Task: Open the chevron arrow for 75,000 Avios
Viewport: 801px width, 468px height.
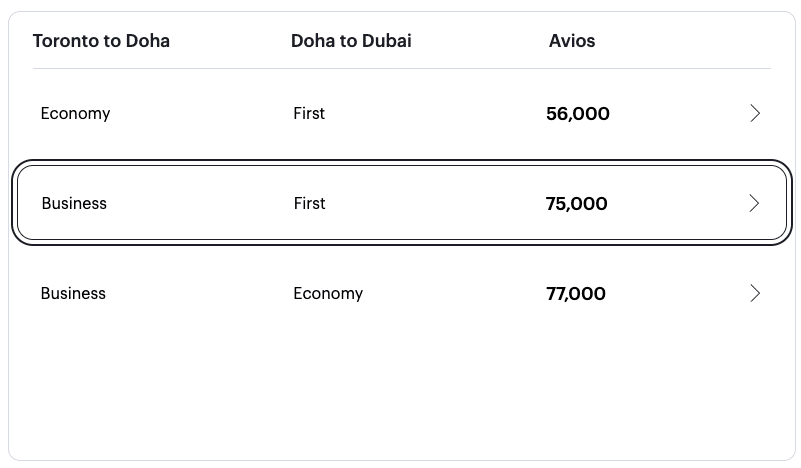Action: (755, 203)
